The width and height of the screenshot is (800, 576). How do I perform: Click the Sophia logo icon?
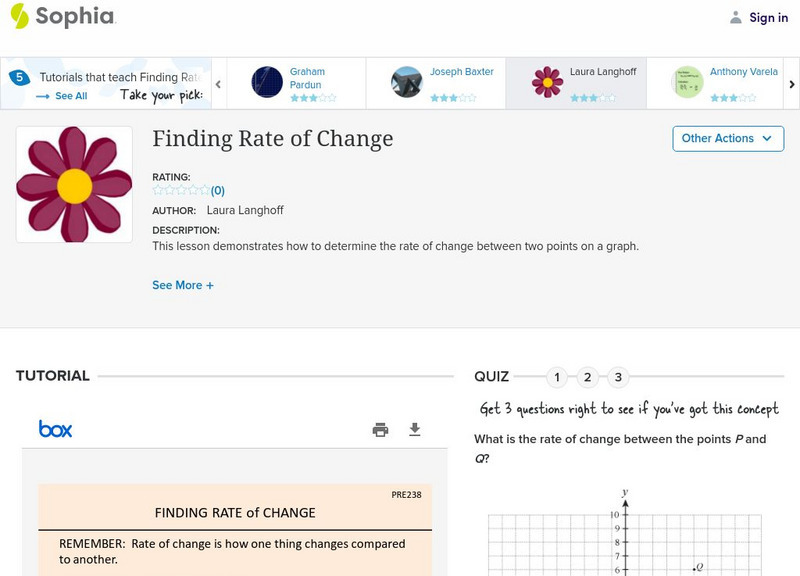click(20, 16)
